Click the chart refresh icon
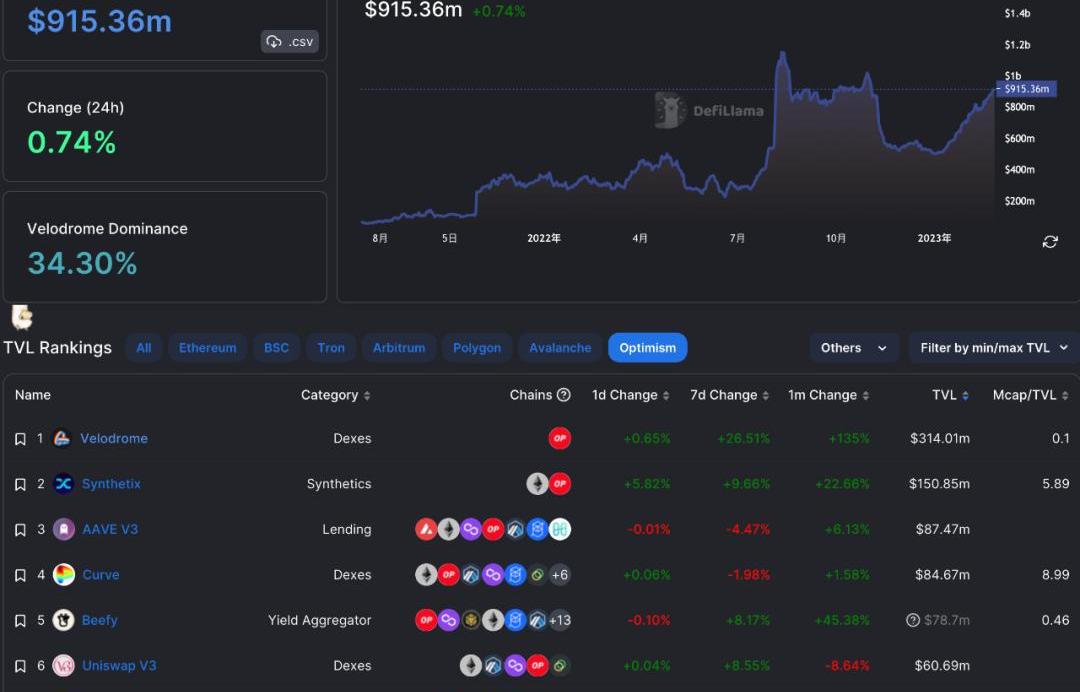Image resolution: width=1080 pixels, height=692 pixels. click(x=1050, y=242)
